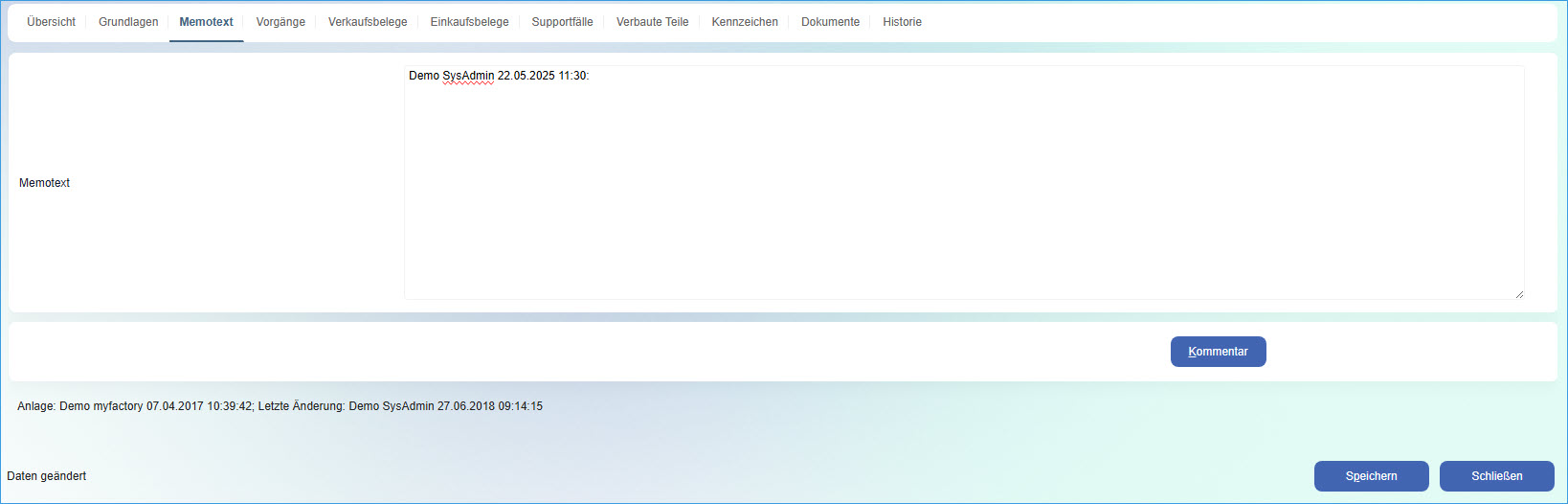View the Dokumente tab
Screen dimensions: 1568x504
click(x=830, y=22)
